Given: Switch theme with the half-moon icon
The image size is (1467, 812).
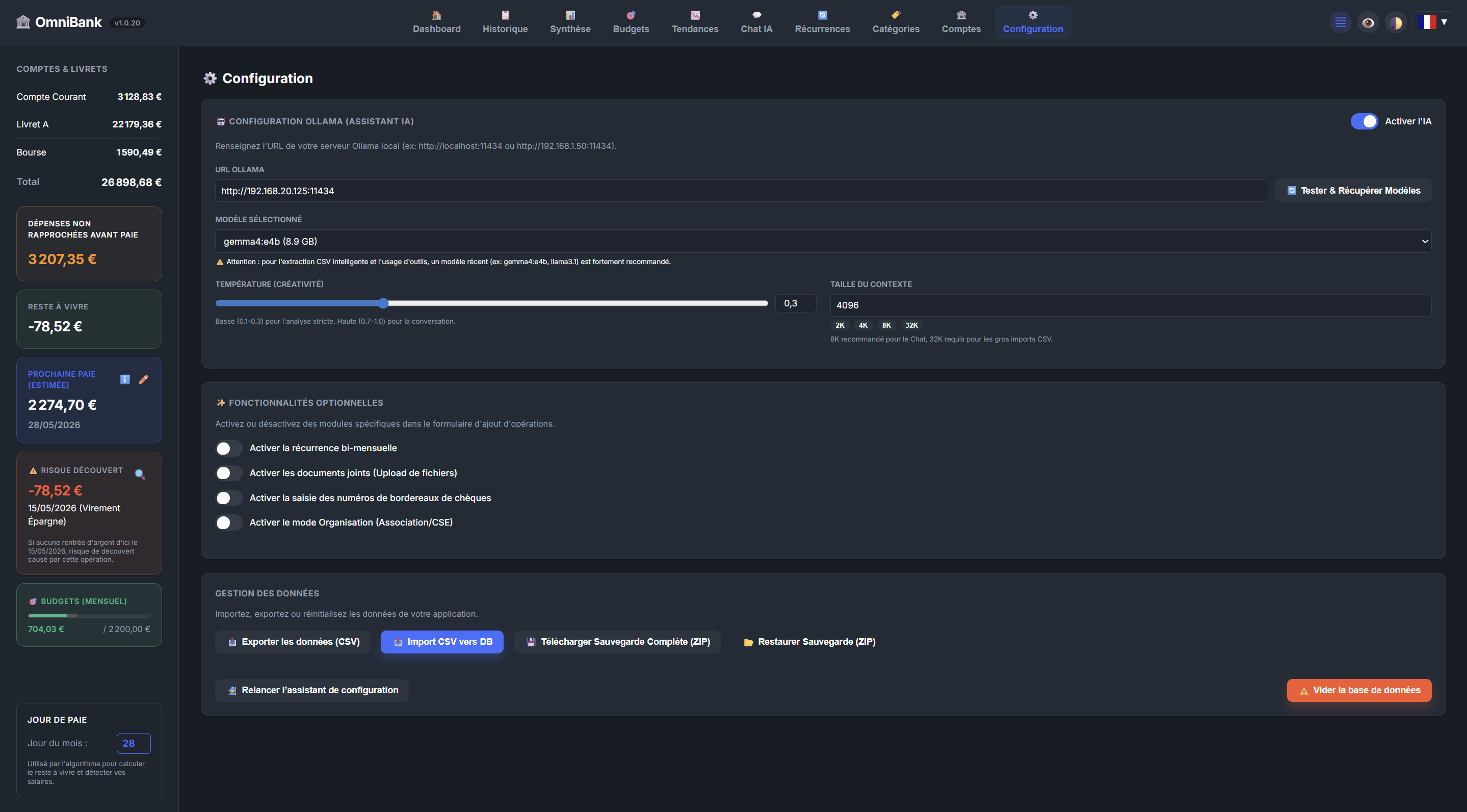Looking at the screenshot, I should (x=1395, y=23).
